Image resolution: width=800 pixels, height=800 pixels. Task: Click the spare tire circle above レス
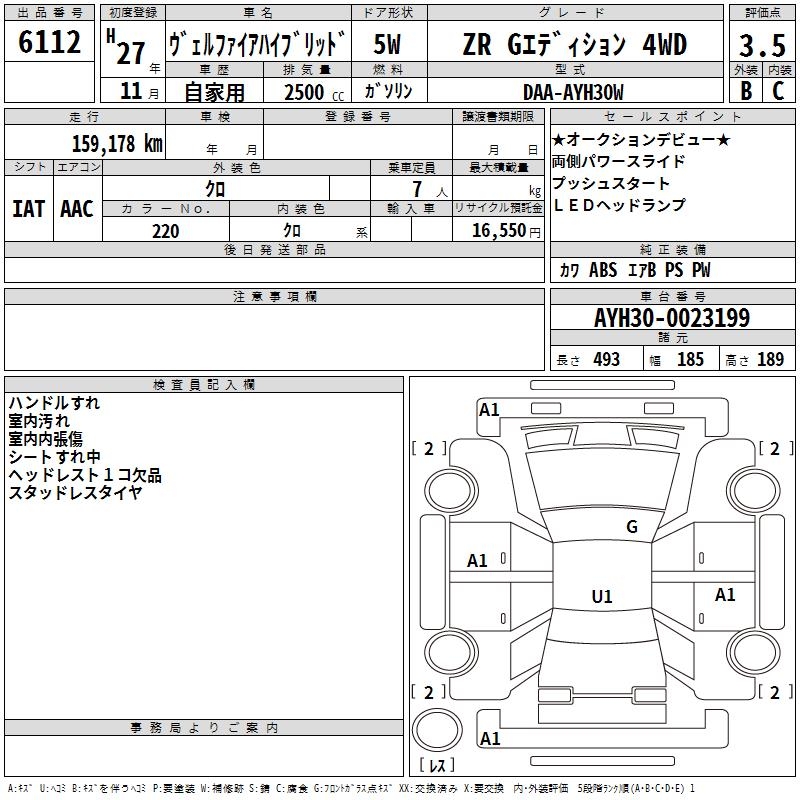pyautogui.click(x=437, y=730)
